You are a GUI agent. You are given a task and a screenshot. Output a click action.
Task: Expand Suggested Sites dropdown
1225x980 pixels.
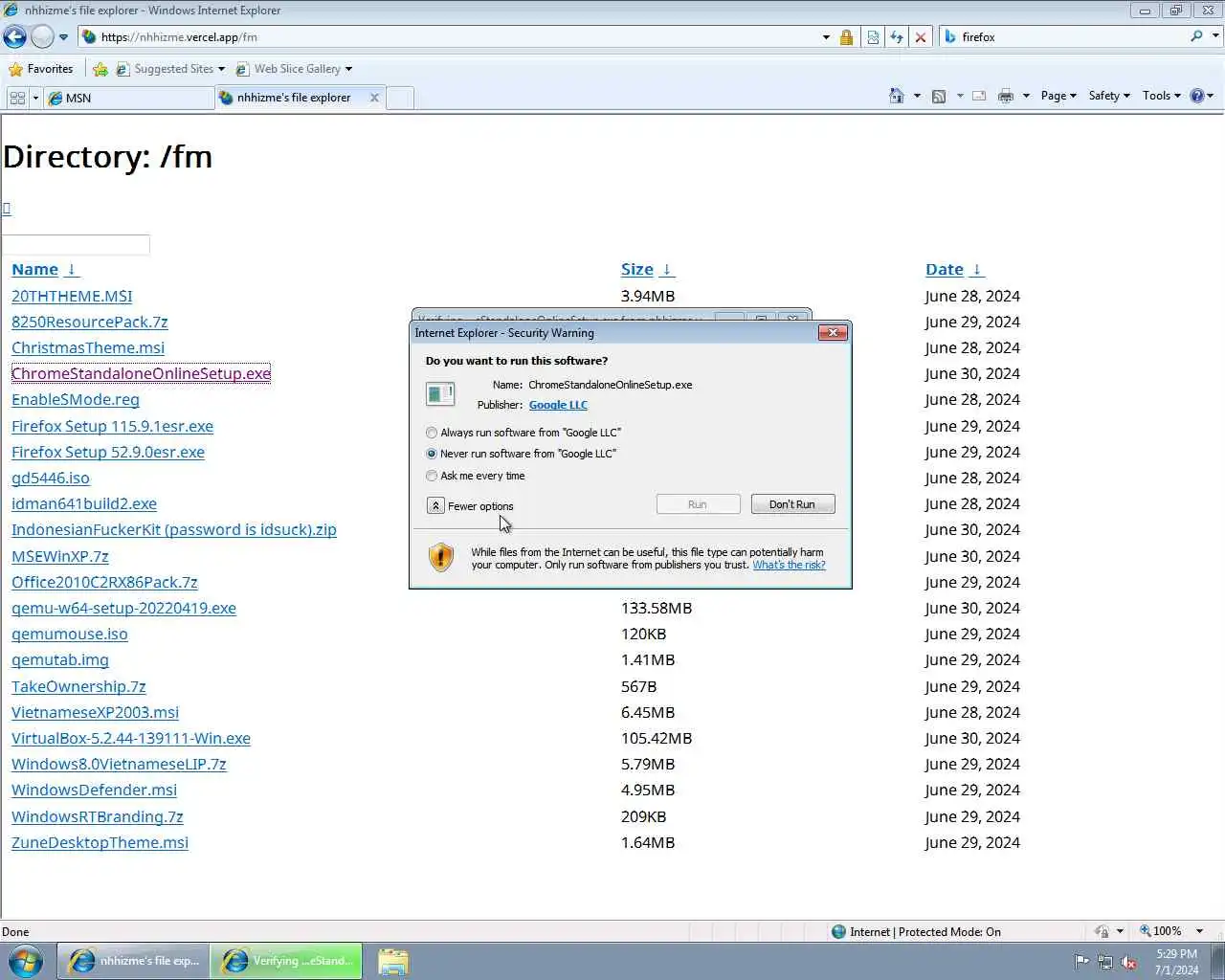(x=221, y=69)
